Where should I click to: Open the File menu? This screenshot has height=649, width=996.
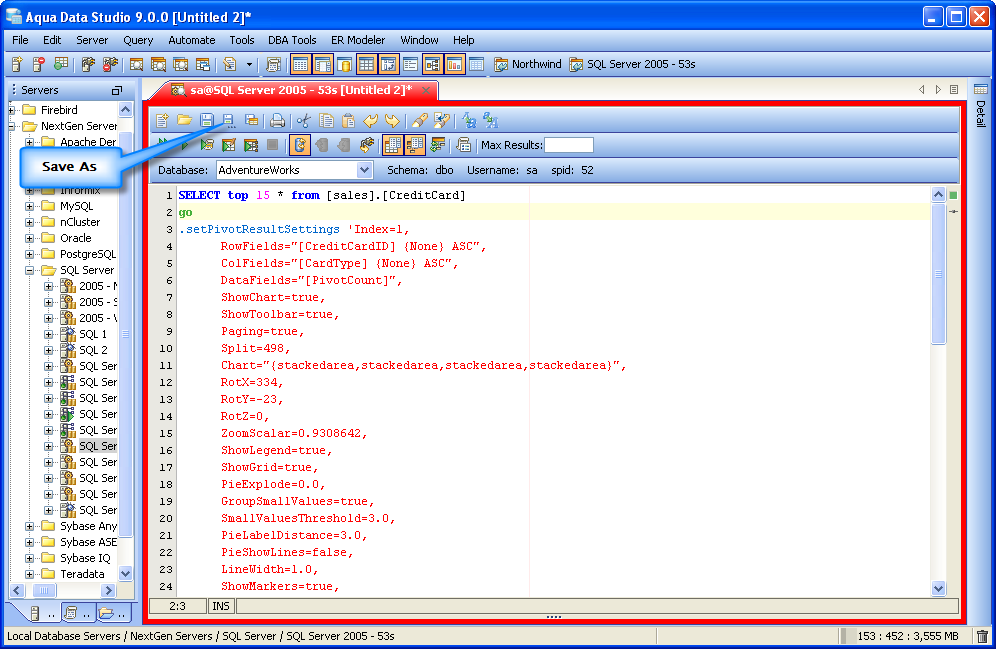point(20,40)
